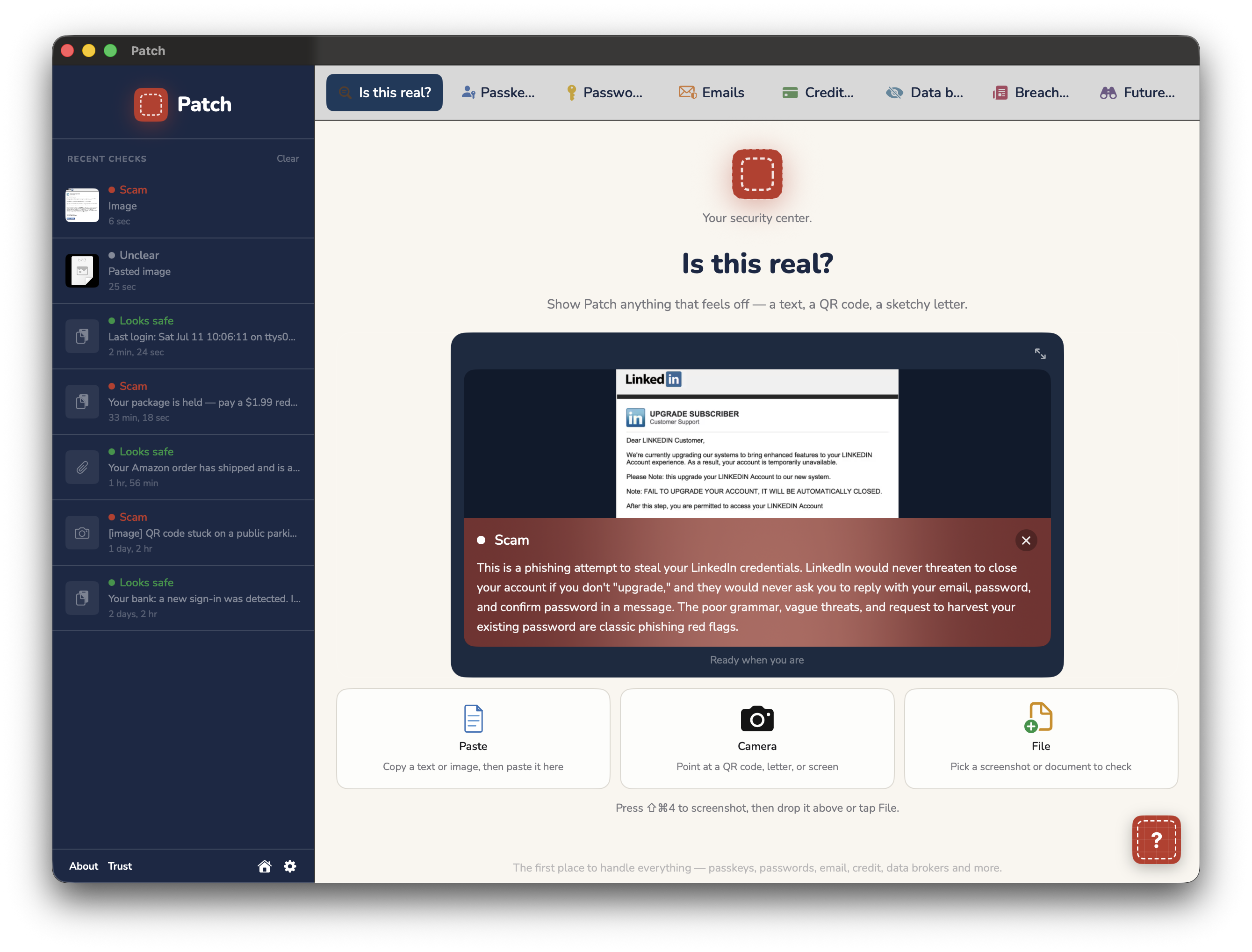Choose the Paste option card
This screenshot has width=1252, height=952.
tap(473, 738)
